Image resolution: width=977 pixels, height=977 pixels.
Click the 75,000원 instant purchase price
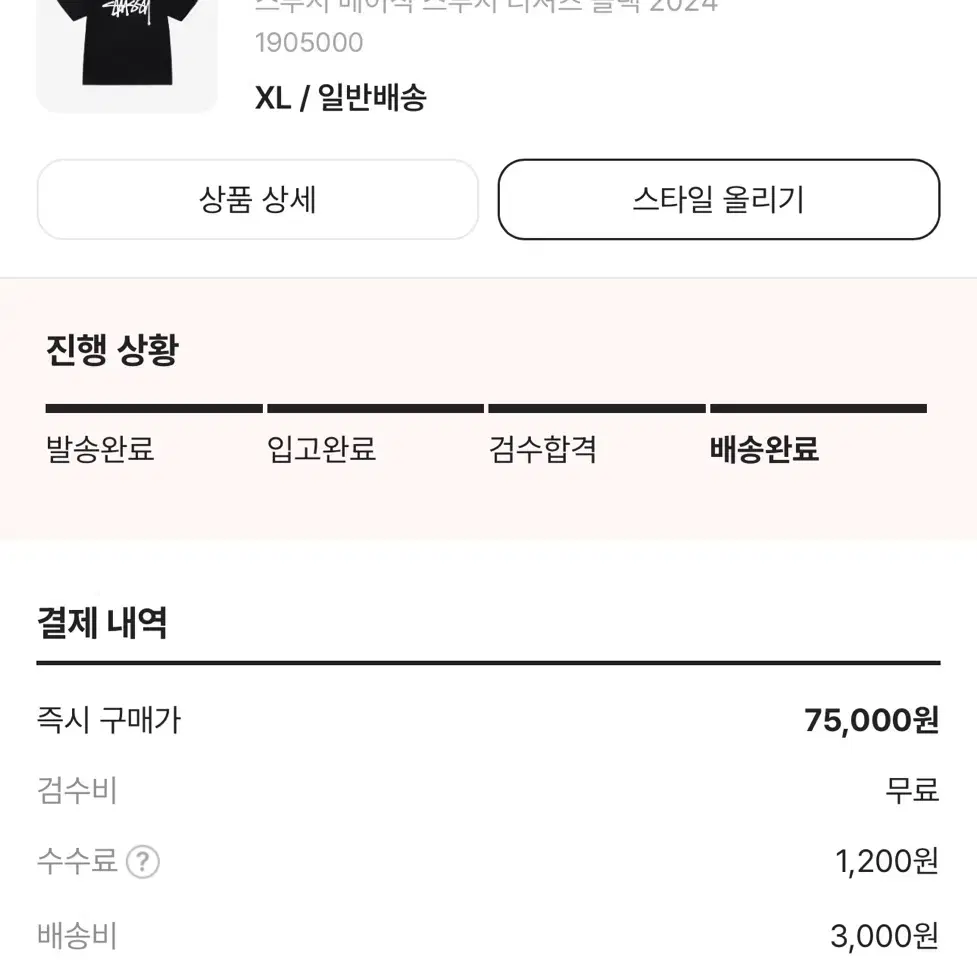click(871, 720)
